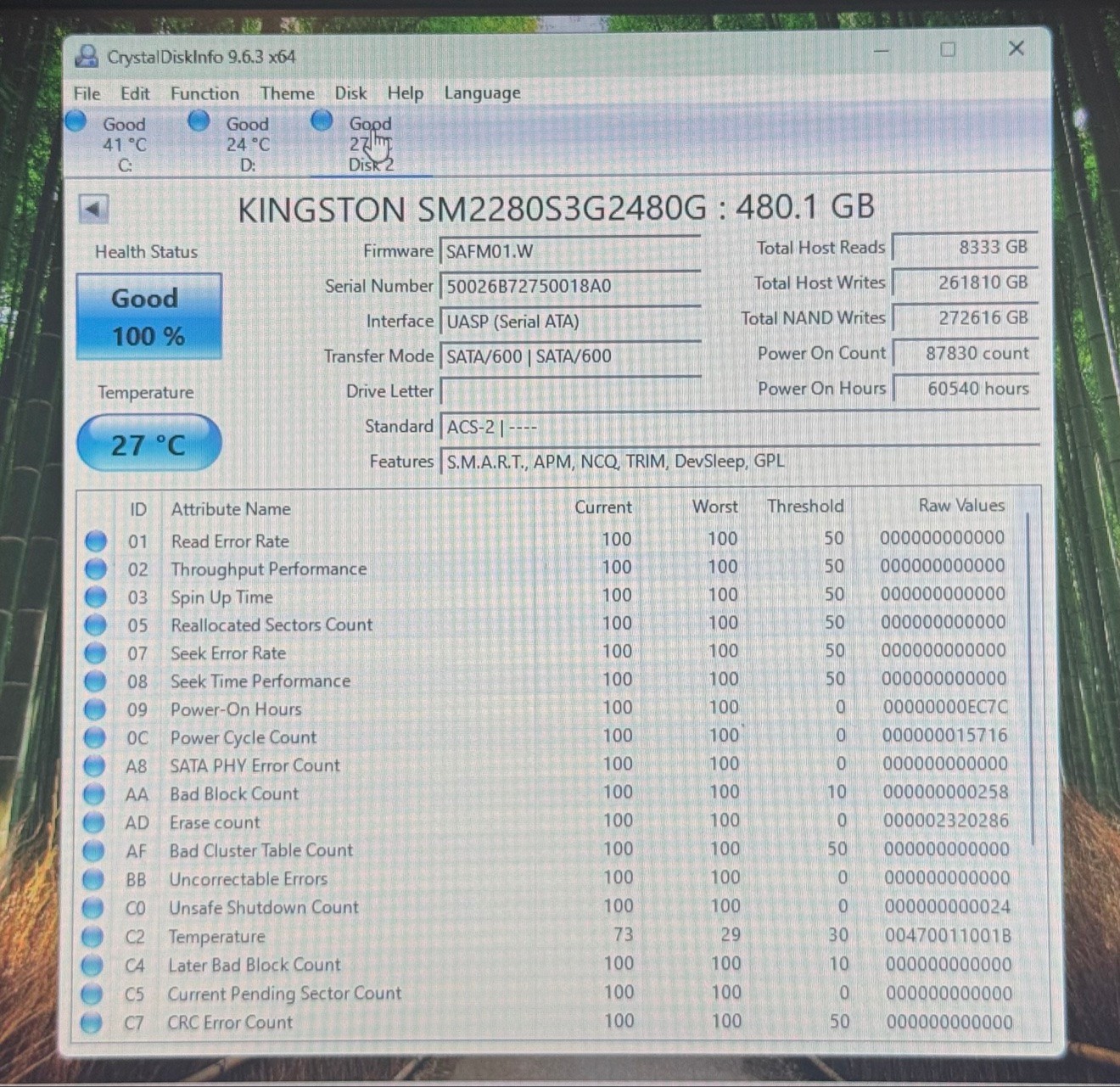This screenshot has width=1120, height=1087.
Task: Click the Firmware field SAFM01.W
Action: pyautogui.click(x=569, y=251)
